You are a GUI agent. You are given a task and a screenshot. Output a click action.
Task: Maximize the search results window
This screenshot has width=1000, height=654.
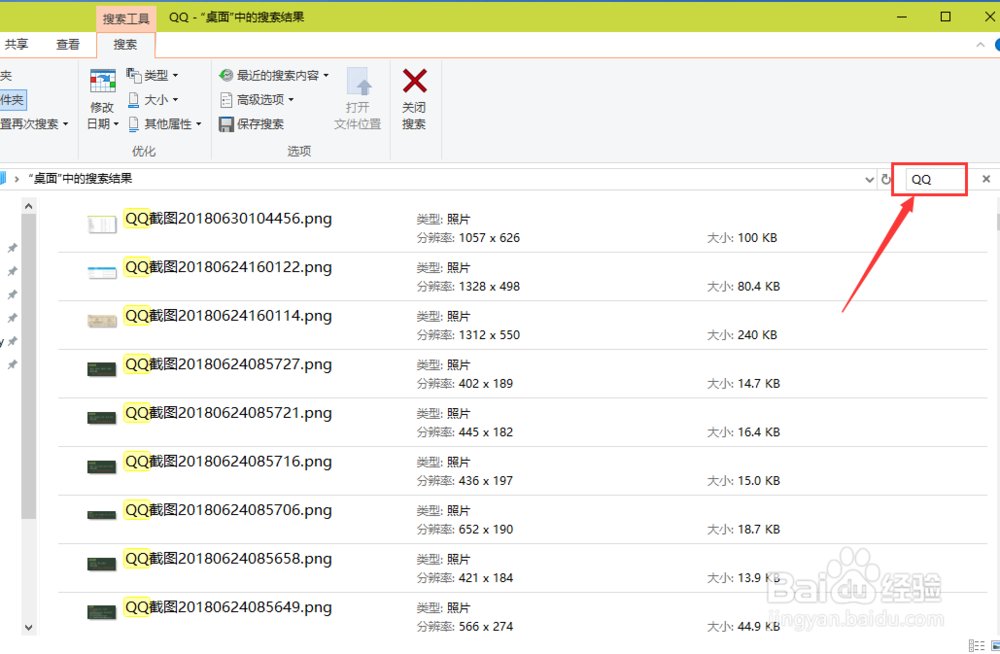[946, 17]
